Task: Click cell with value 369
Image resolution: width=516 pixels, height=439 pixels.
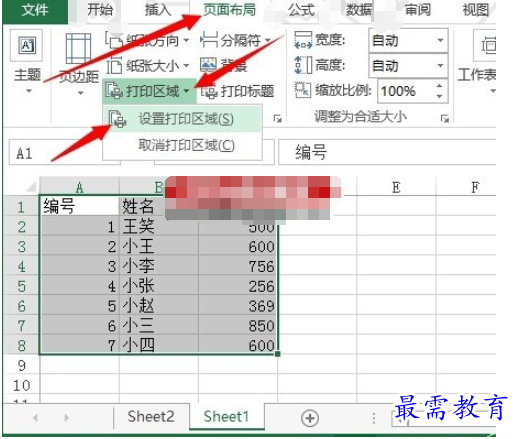Action: 238,306
